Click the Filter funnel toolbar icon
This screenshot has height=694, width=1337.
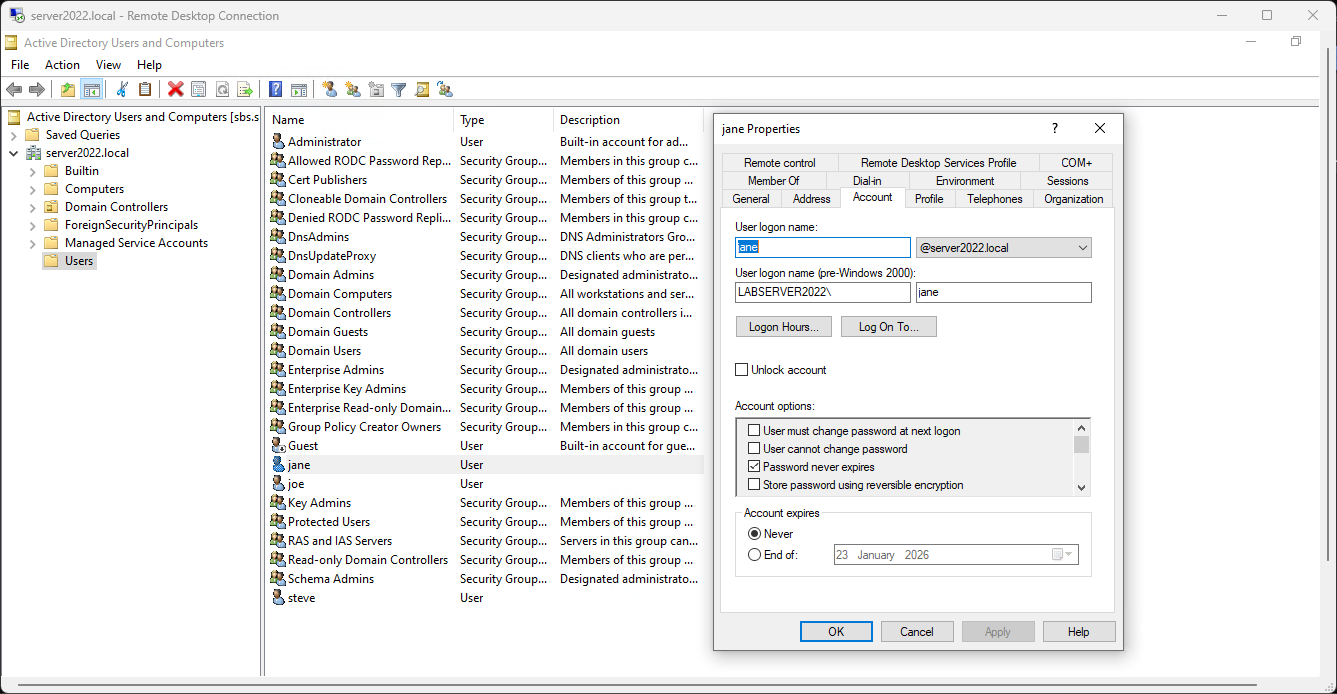tap(398, 89)
